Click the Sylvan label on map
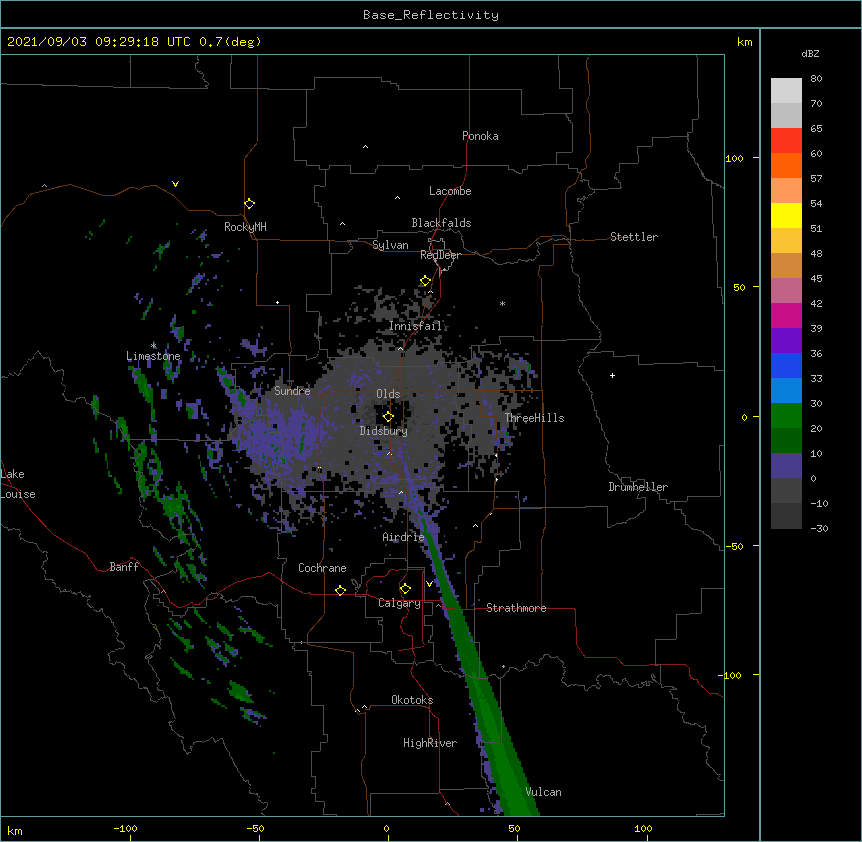862x842 pixels. [x=390, y=245]
